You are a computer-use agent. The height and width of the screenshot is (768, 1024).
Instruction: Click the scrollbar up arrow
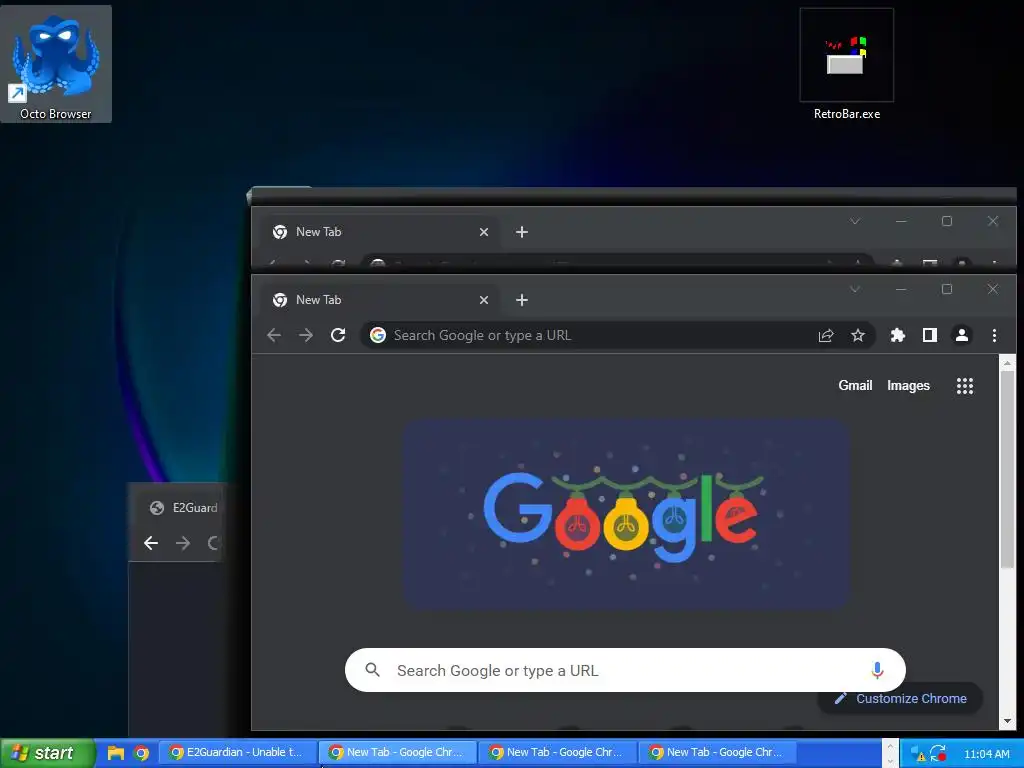[1006, 362]
